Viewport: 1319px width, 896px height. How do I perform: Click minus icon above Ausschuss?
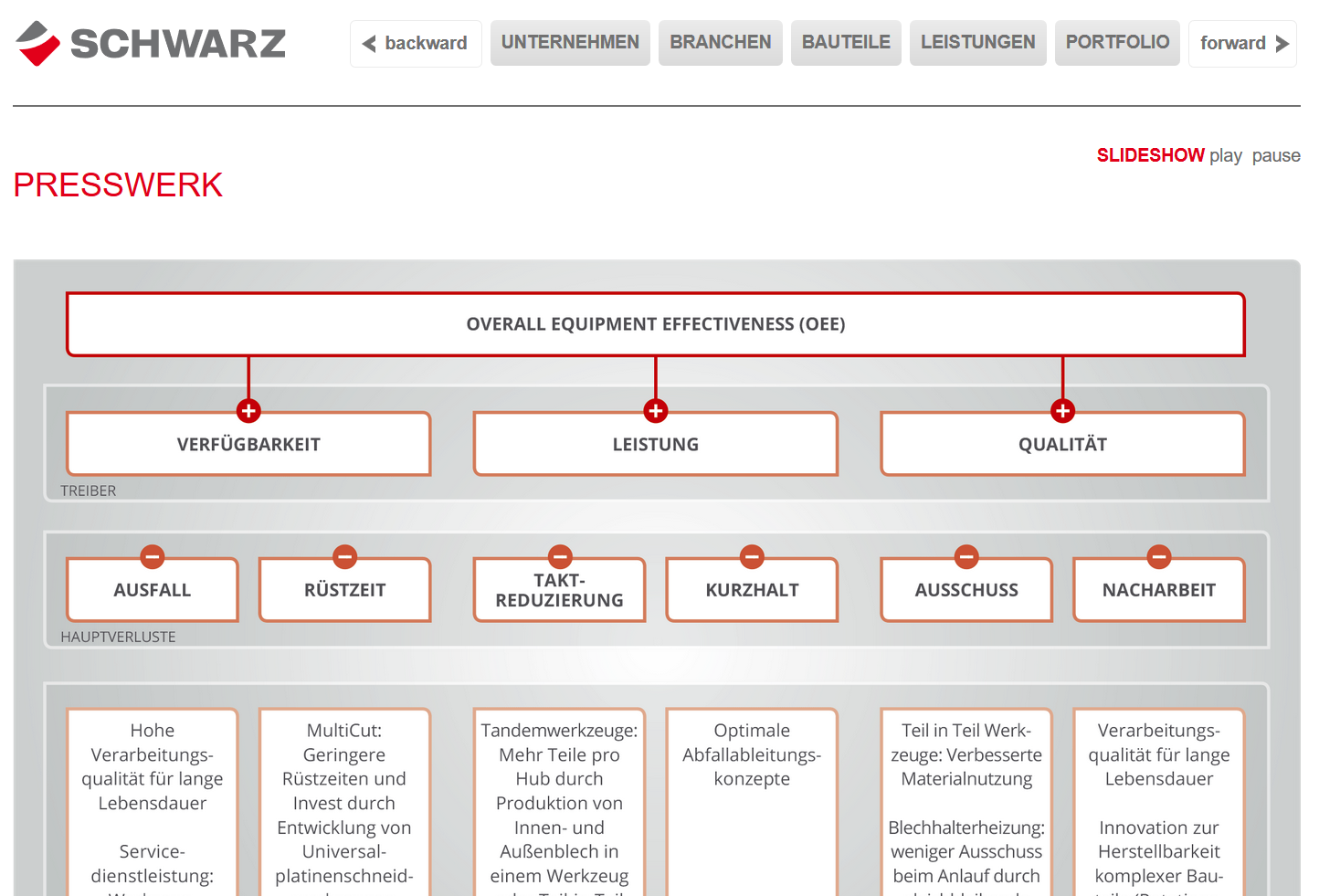(966, 556)
